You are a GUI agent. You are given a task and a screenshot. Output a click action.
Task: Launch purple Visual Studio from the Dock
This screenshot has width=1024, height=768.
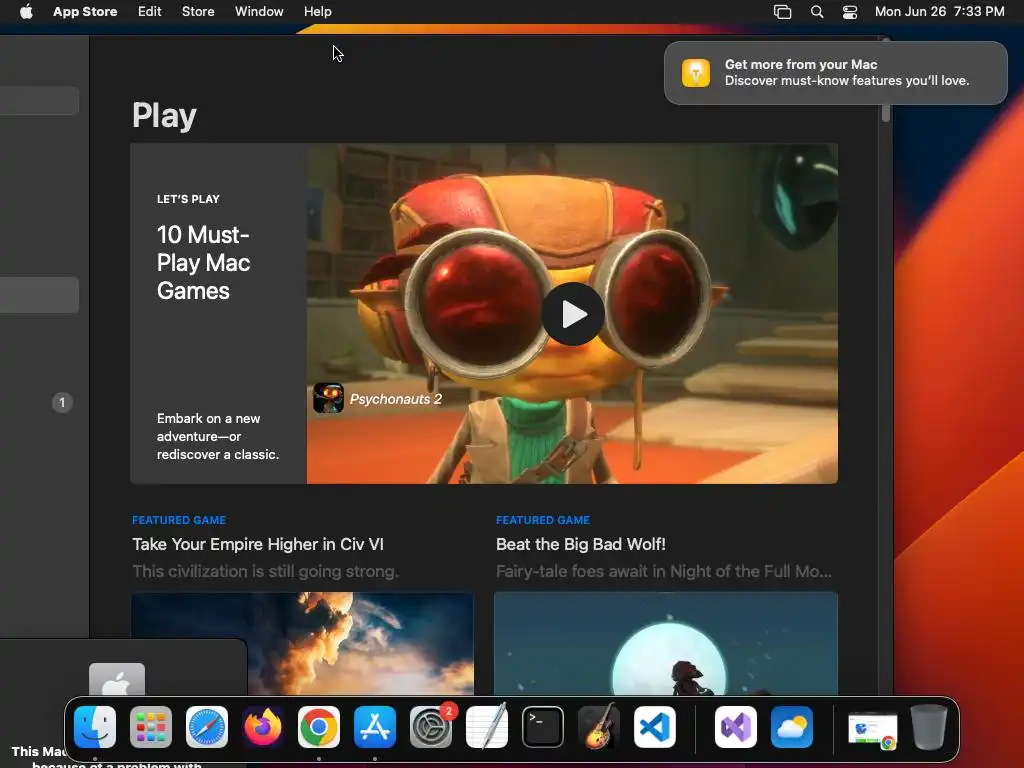[736, 727]
